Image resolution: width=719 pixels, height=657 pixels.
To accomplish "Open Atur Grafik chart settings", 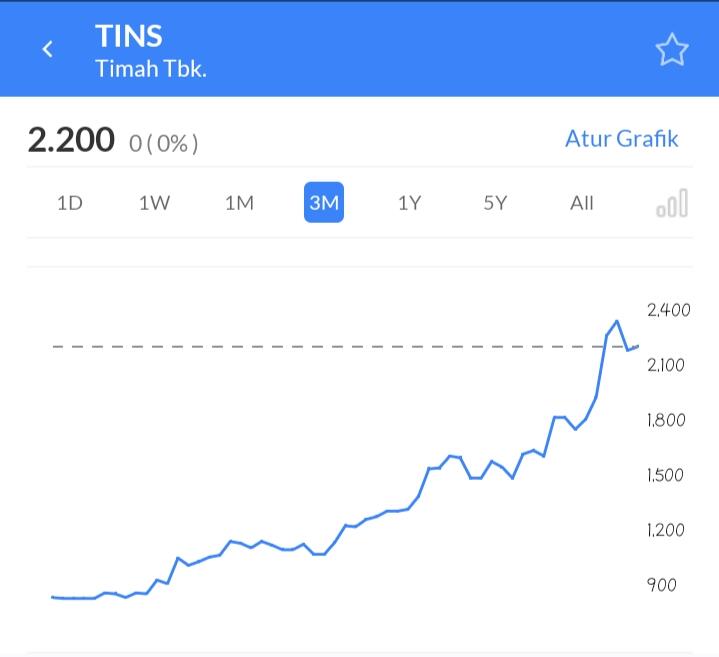I will click(621, 138).
